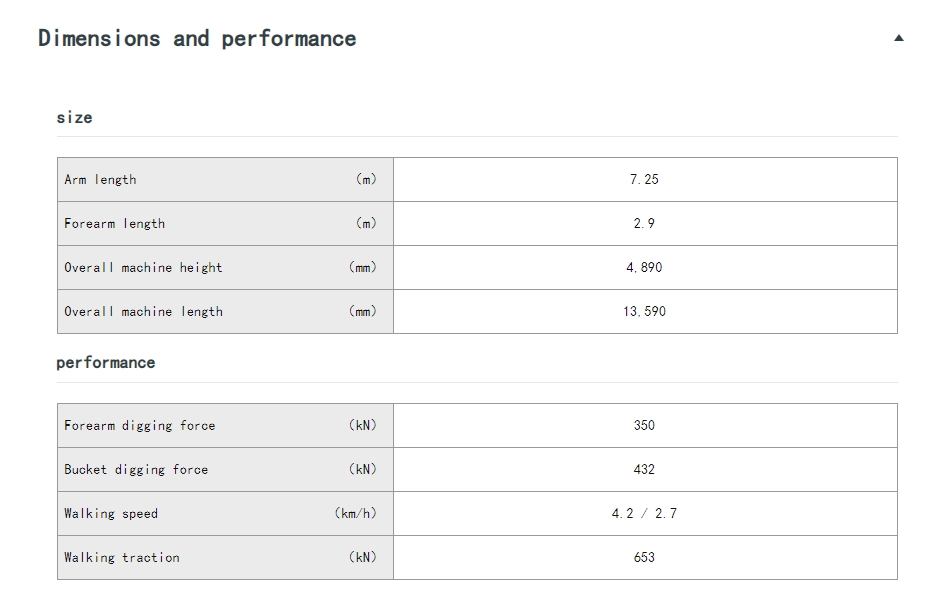Click the Overall machine length label
932x591 pixels.
(x=143, y=312)
